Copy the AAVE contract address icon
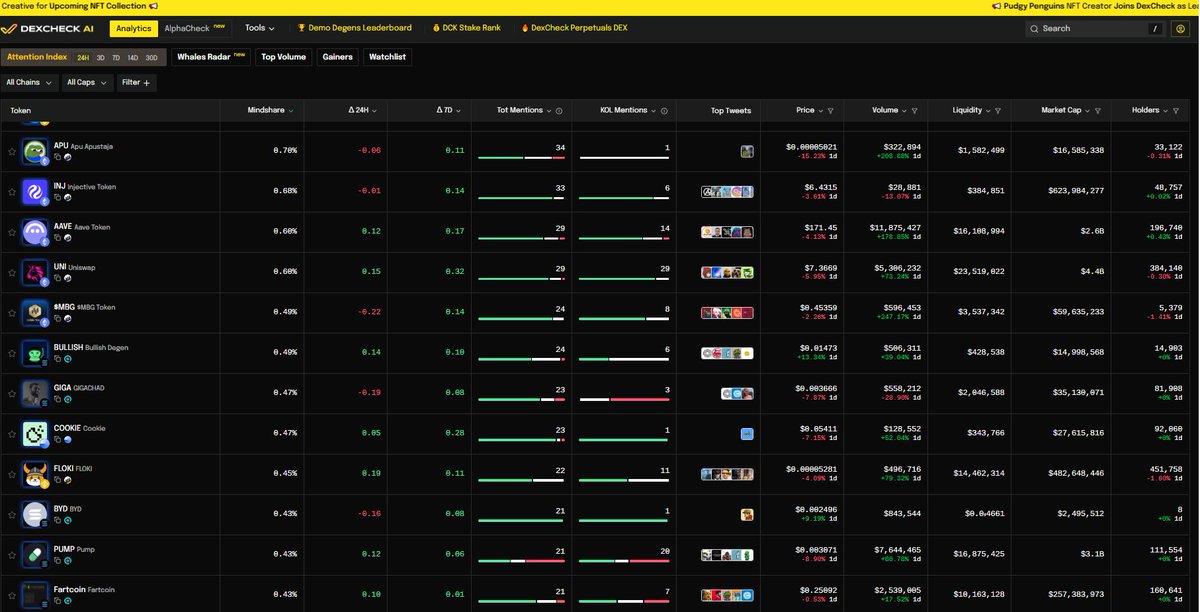1200x612 pixels. coord(58,237)
